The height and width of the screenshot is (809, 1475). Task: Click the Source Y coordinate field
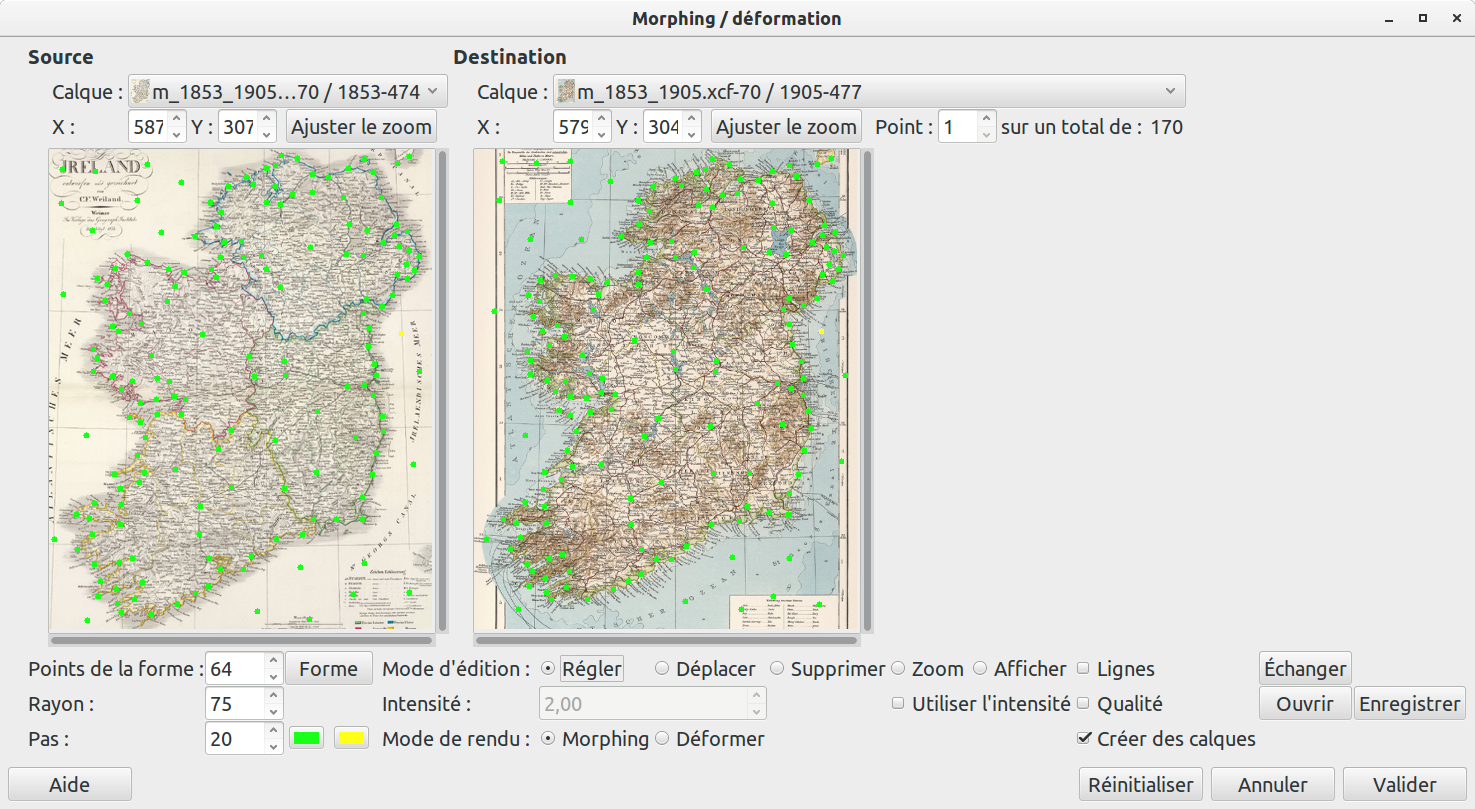coord(237,127)
